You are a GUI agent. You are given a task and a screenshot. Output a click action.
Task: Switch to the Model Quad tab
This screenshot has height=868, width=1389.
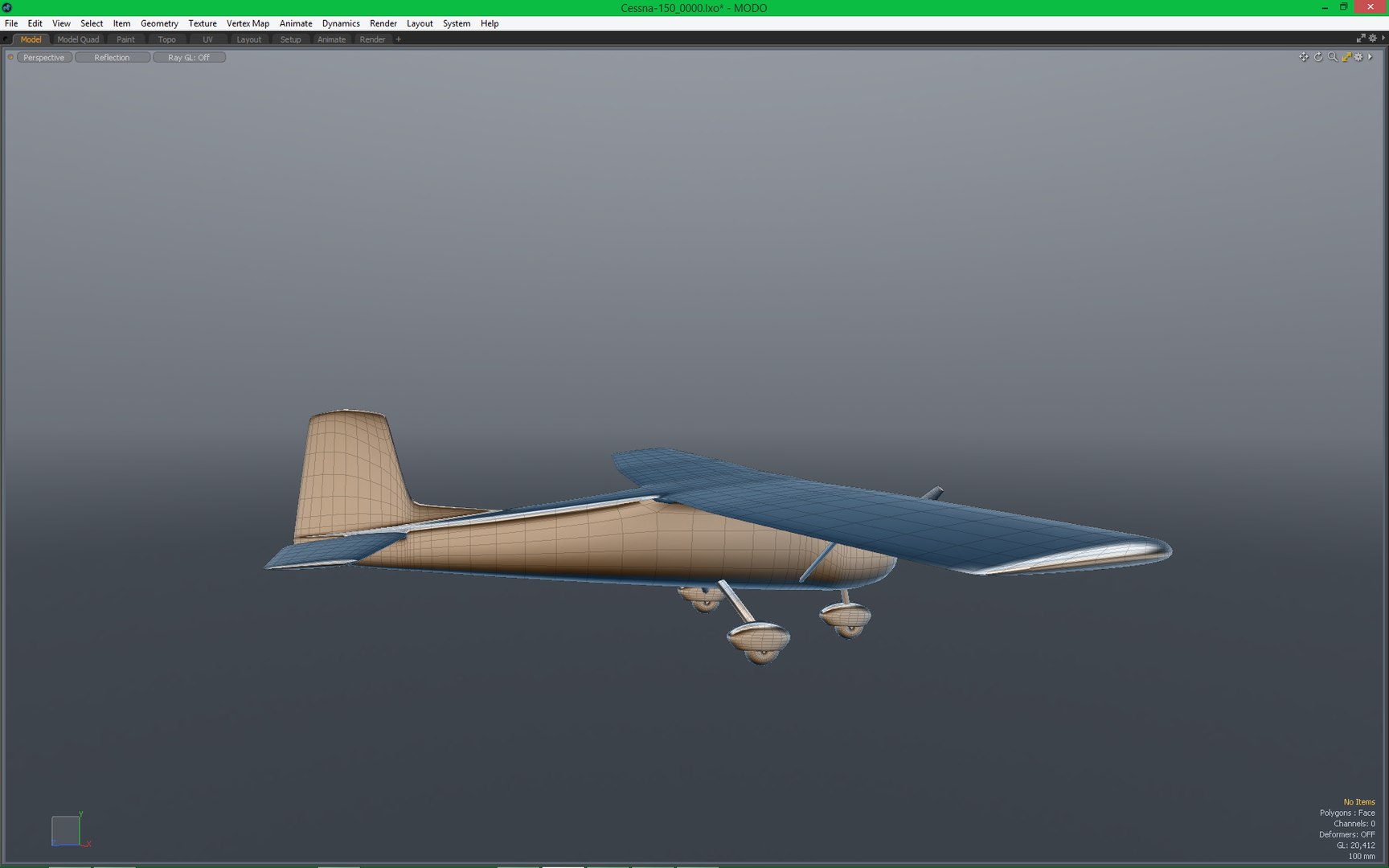[78, 39]
